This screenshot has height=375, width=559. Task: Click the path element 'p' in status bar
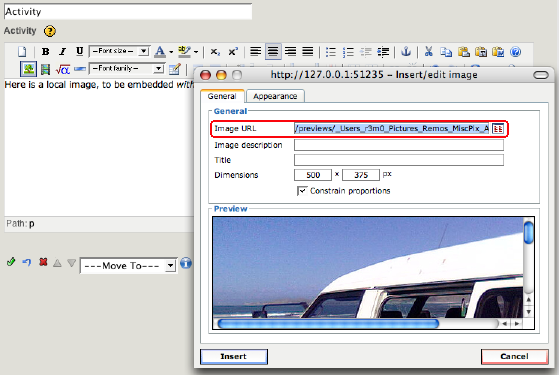pyautogui.click(x=32, y=224)
